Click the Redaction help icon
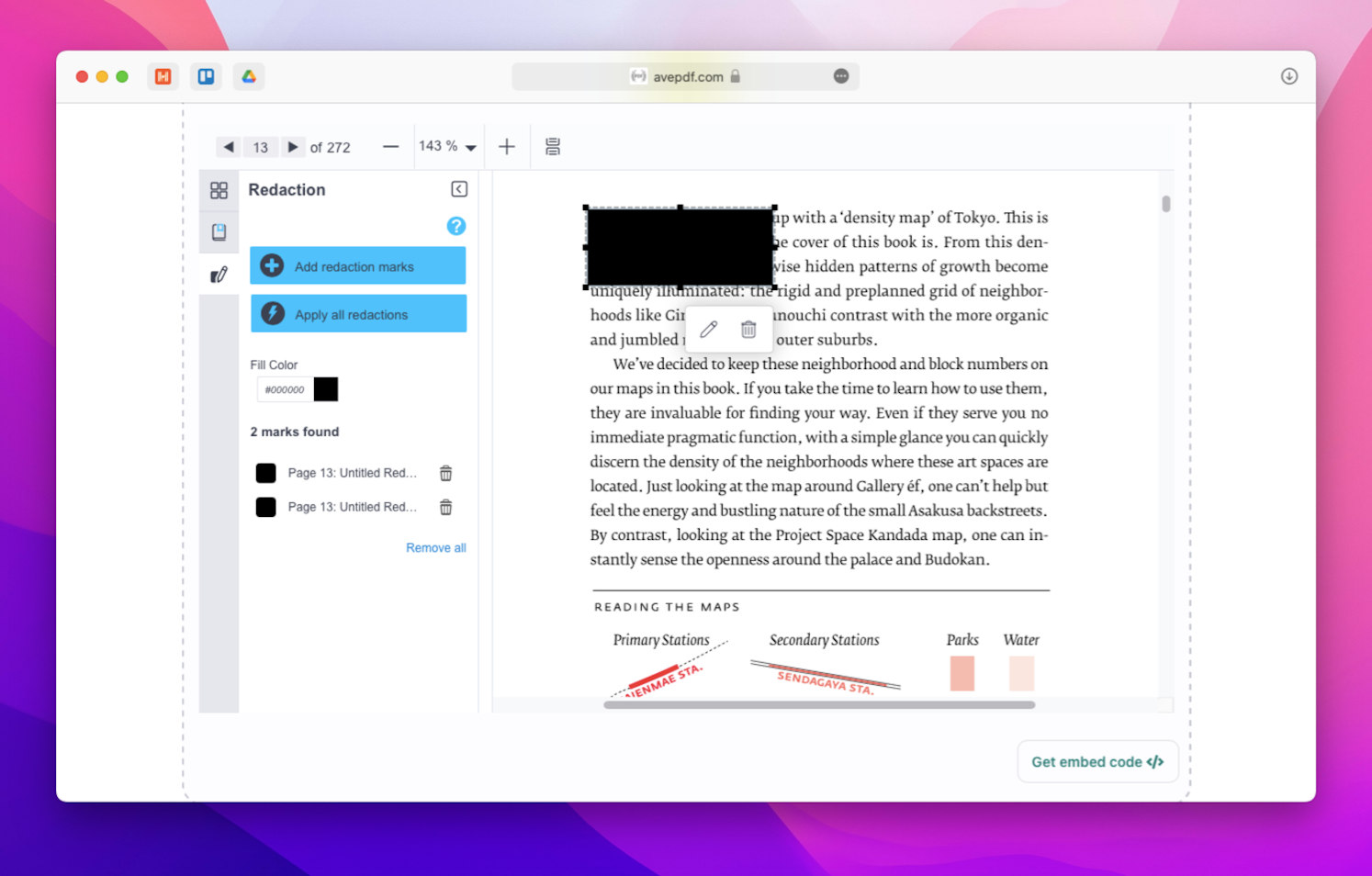This screenshot has height=876, width=1372. click(455, 225)
